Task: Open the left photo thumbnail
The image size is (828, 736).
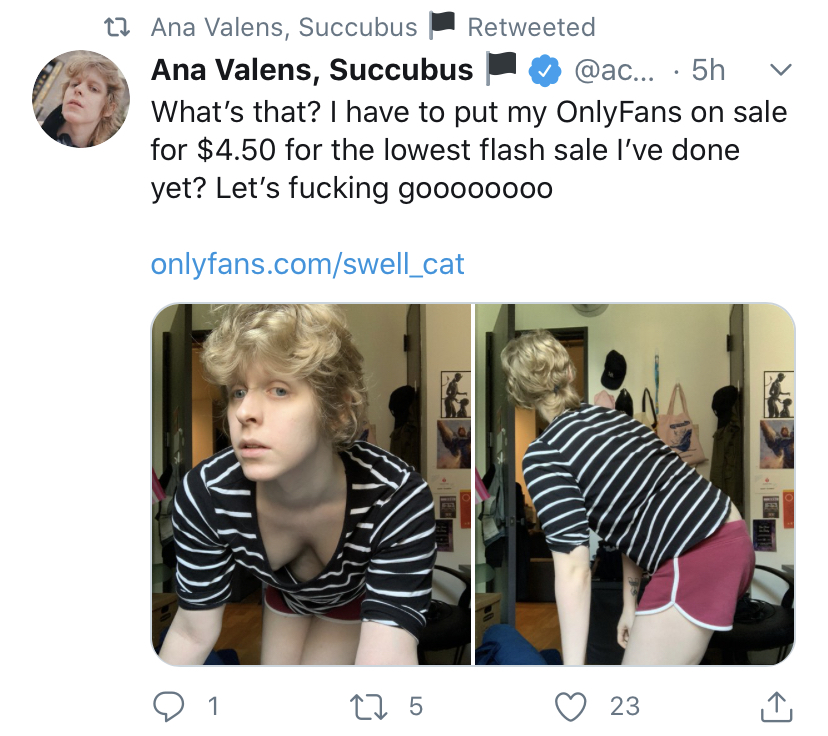Action: [311, 484]
